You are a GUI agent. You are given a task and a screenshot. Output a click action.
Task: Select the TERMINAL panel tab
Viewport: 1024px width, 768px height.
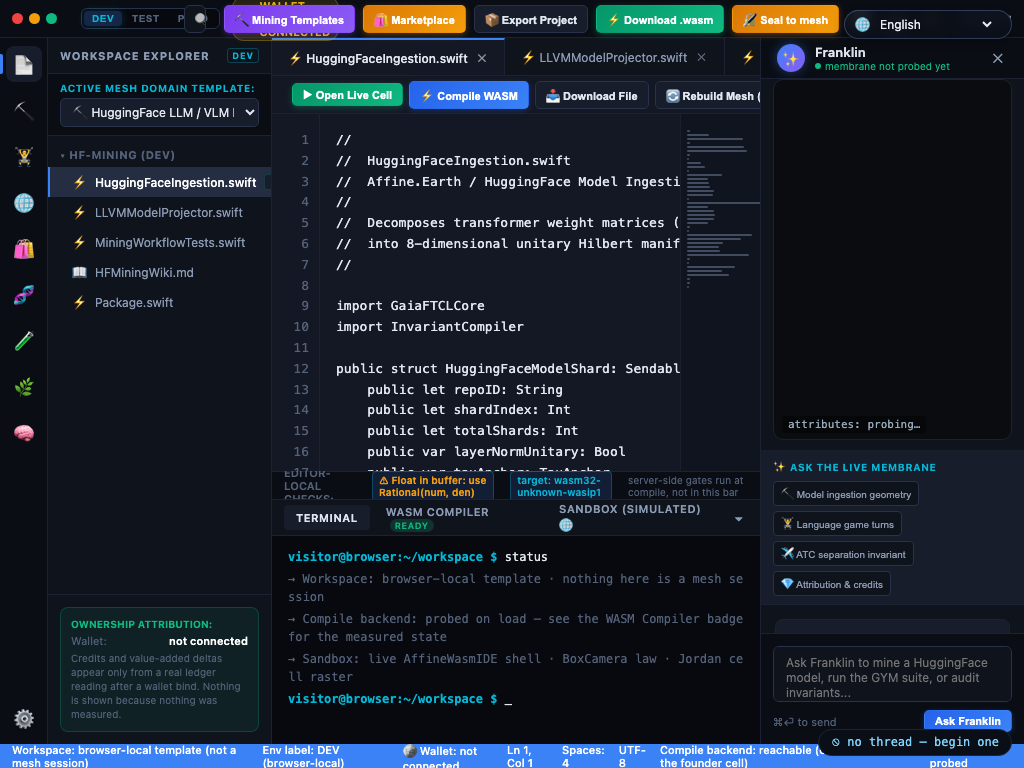tap(327, 518)
